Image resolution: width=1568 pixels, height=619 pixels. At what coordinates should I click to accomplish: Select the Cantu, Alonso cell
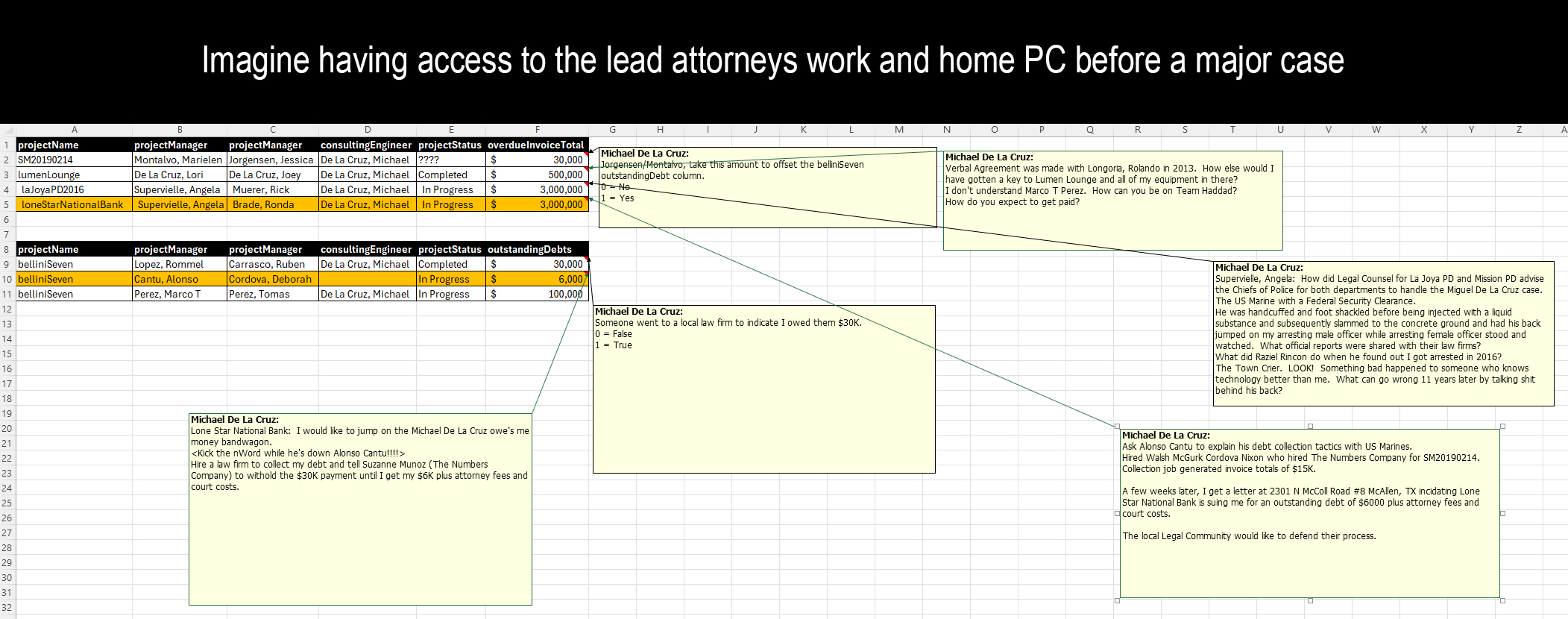click(179, 279)
